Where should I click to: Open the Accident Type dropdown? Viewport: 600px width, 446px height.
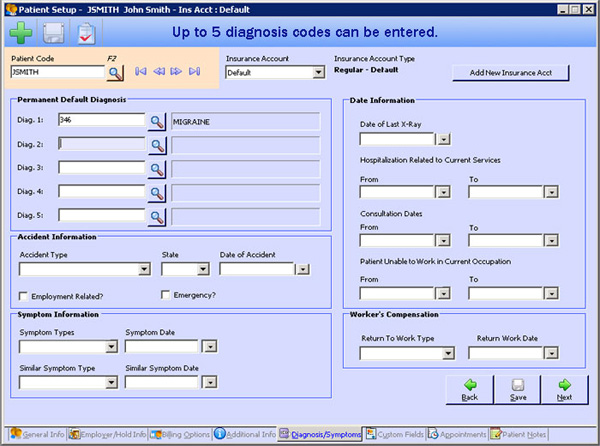tap(144, 269)
